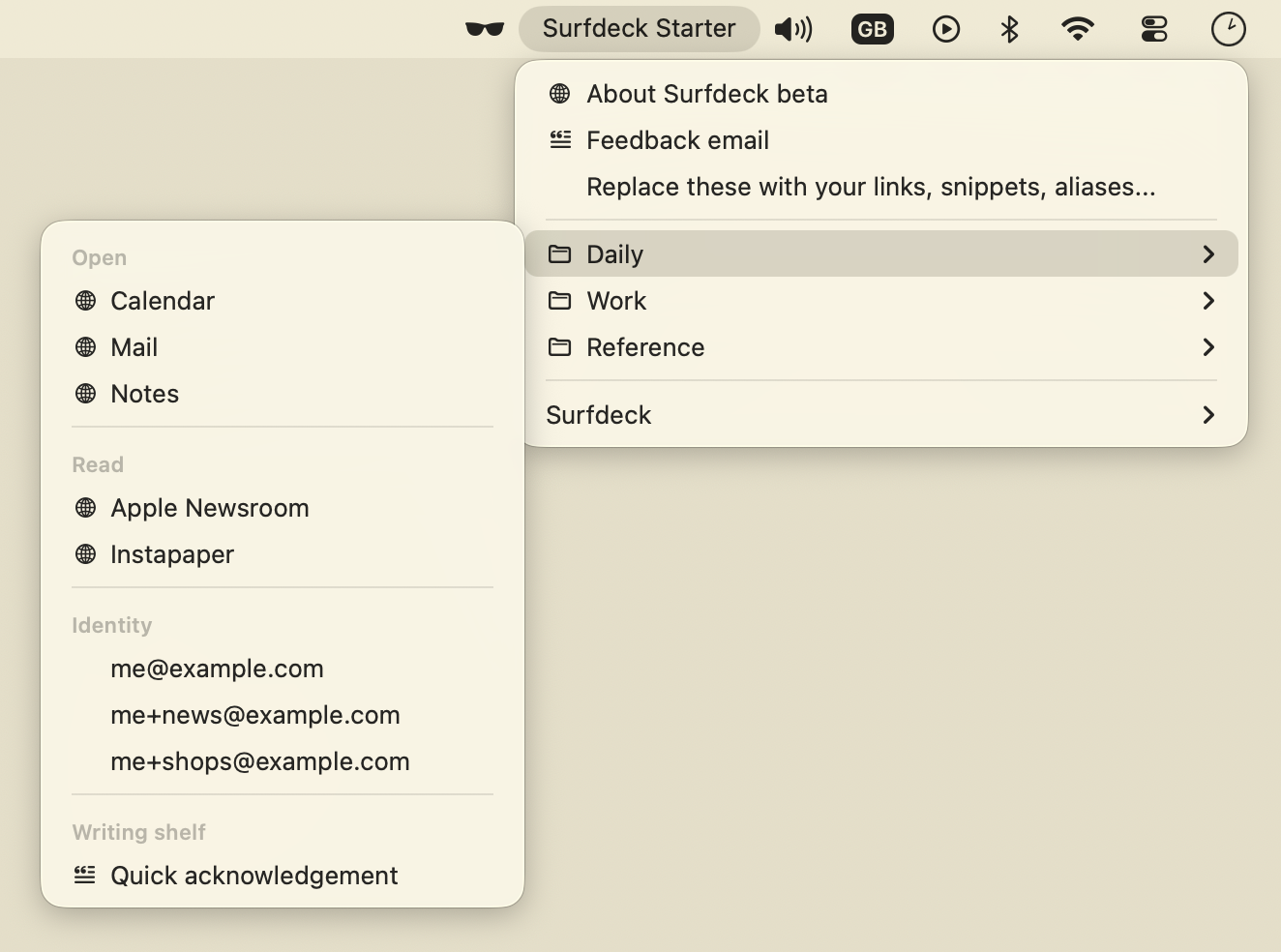Viewport: 1281px width, 952px height.
Task: Click the folder icon next to Work
Action: (560, 301)
